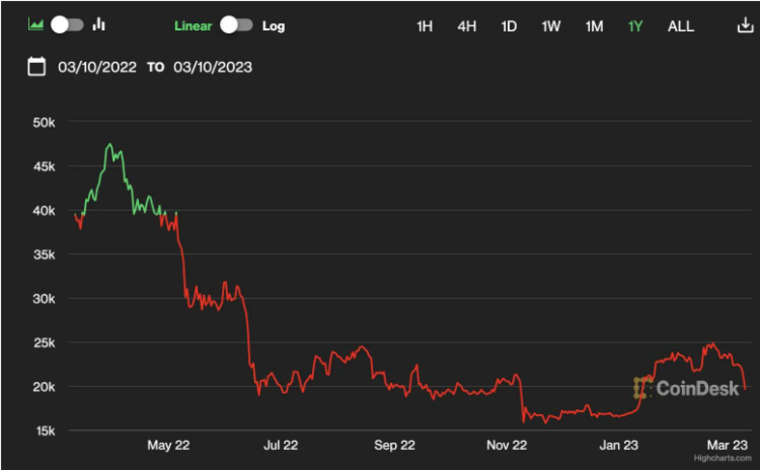Select the 15k axis label
The height and width of the screenshot is (470, 760).
click(x=46, y=431)
